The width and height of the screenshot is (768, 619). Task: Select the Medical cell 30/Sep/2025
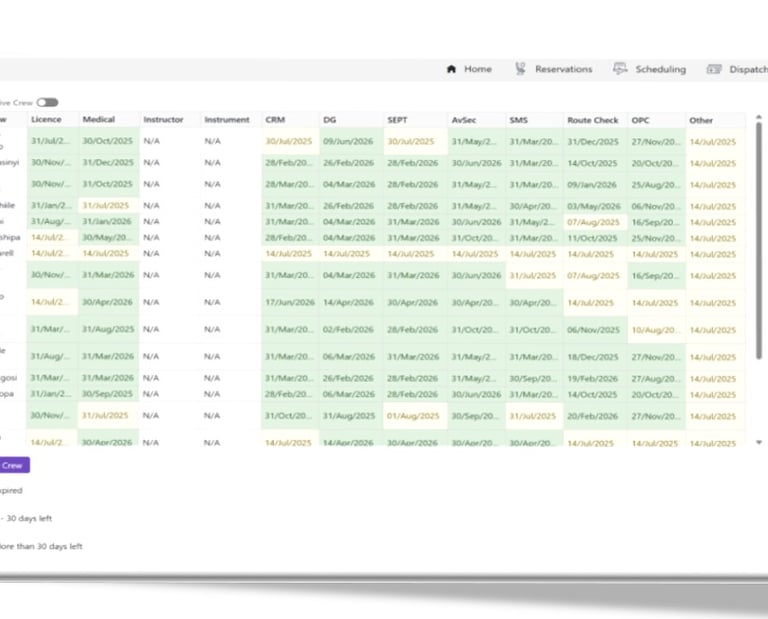[x=108, y=394]
